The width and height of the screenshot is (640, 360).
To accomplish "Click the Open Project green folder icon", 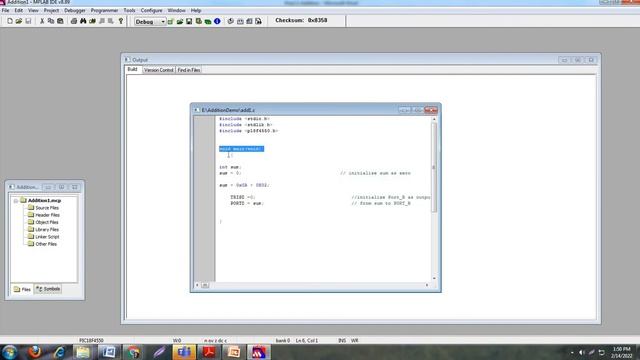I will [x=180, y=21].
